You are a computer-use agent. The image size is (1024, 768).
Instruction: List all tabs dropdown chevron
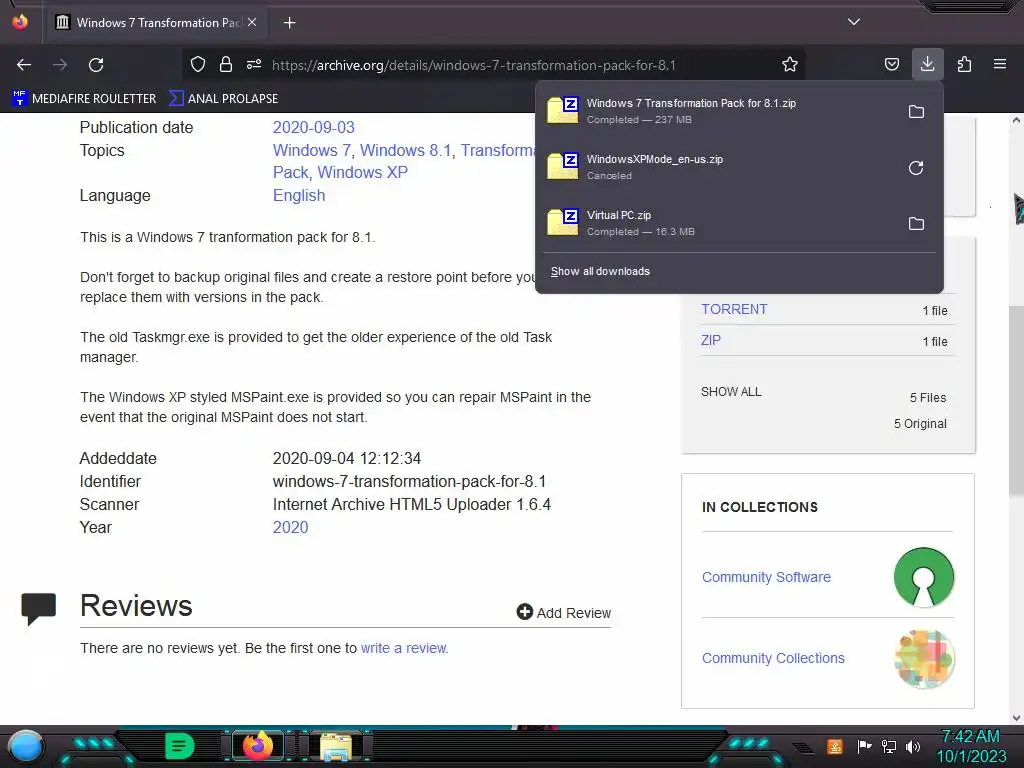[854, 22]
